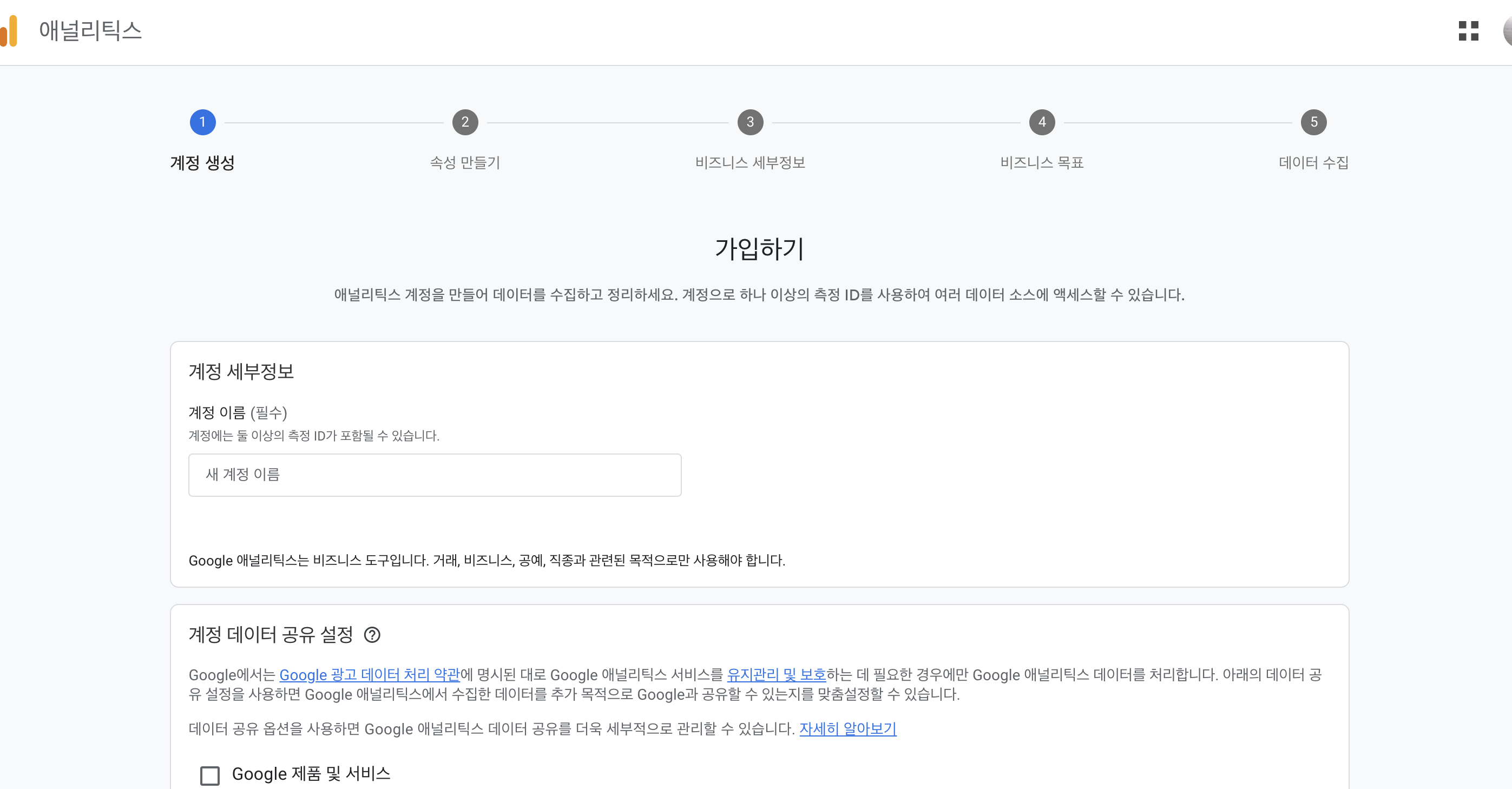Click the 데이터 수집 step label
This screenshot has height=789, width=1512.
[1313, 162]
